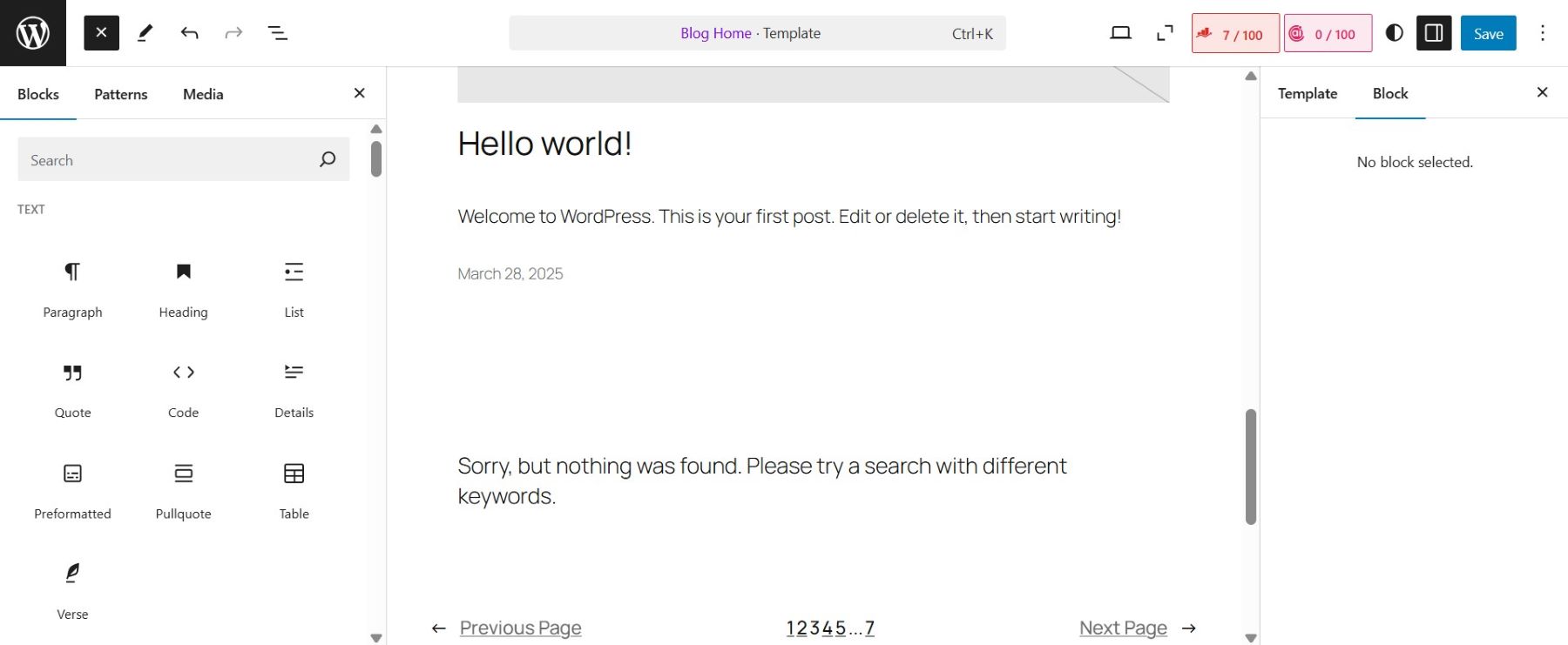The height and width of the screenshot is (645, 1568).
Task: Close the block inserter toggle
Action: pos(101,33)
